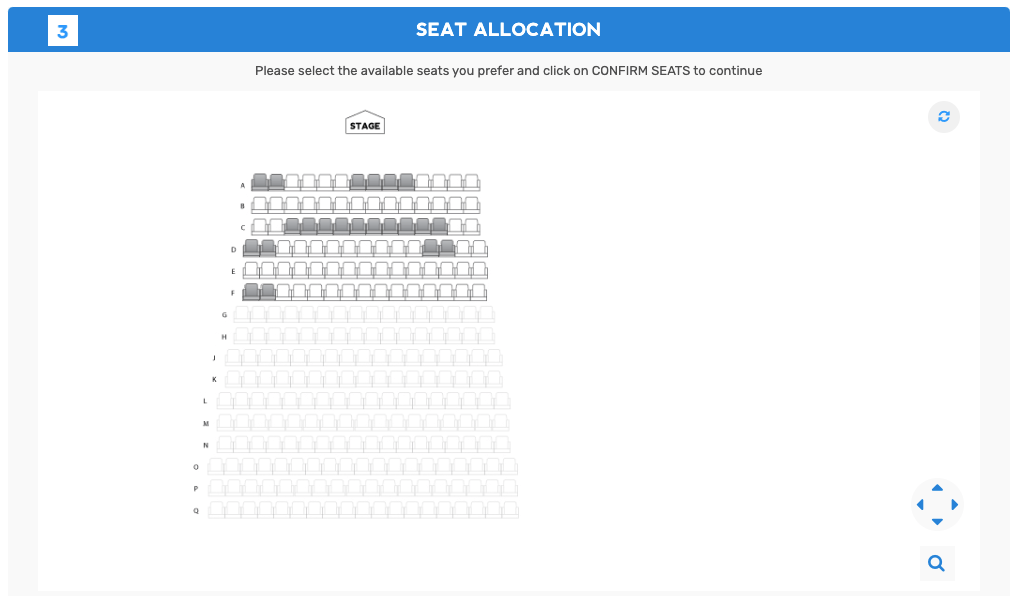
Task: Select the rightmost seat in row F
Action: (x=479, y=292)
